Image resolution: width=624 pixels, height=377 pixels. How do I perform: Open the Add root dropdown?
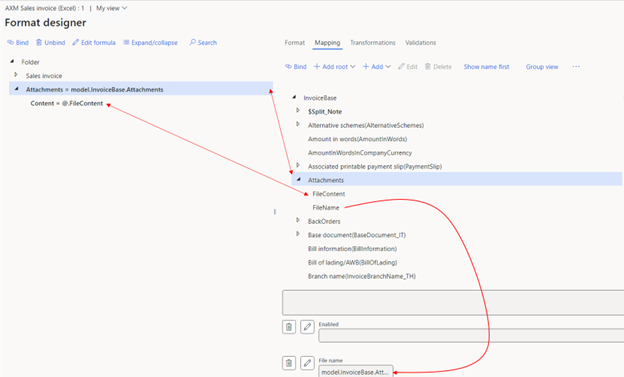[334, 67]
